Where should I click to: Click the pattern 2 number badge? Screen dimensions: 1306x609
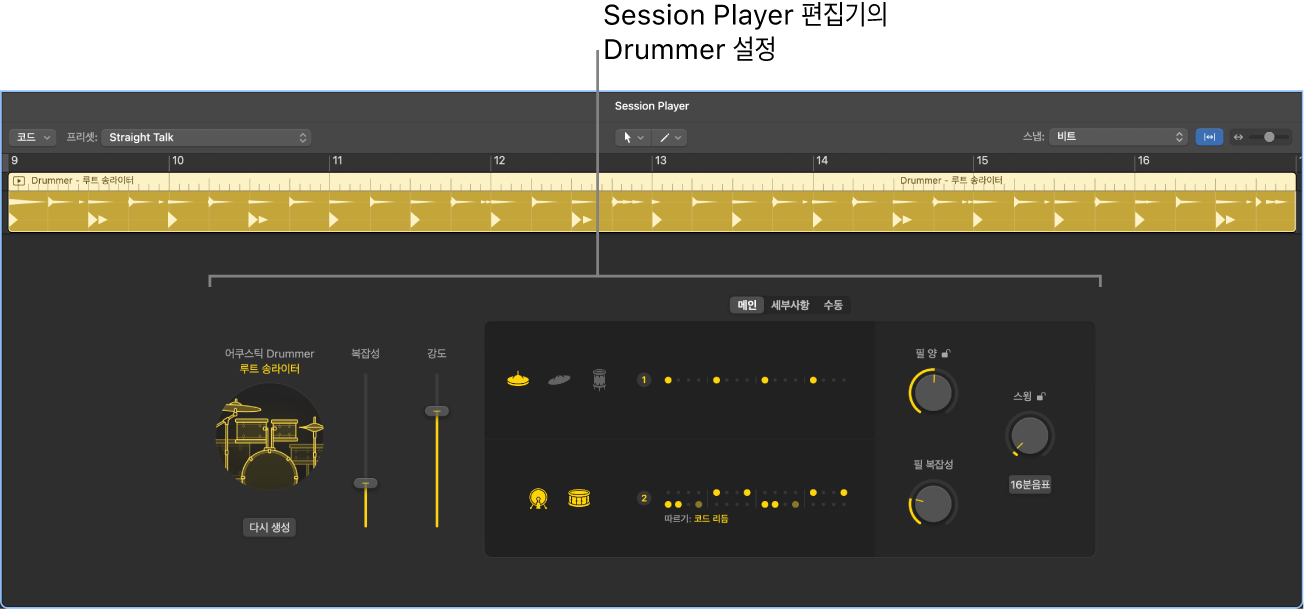pos(644,498)
